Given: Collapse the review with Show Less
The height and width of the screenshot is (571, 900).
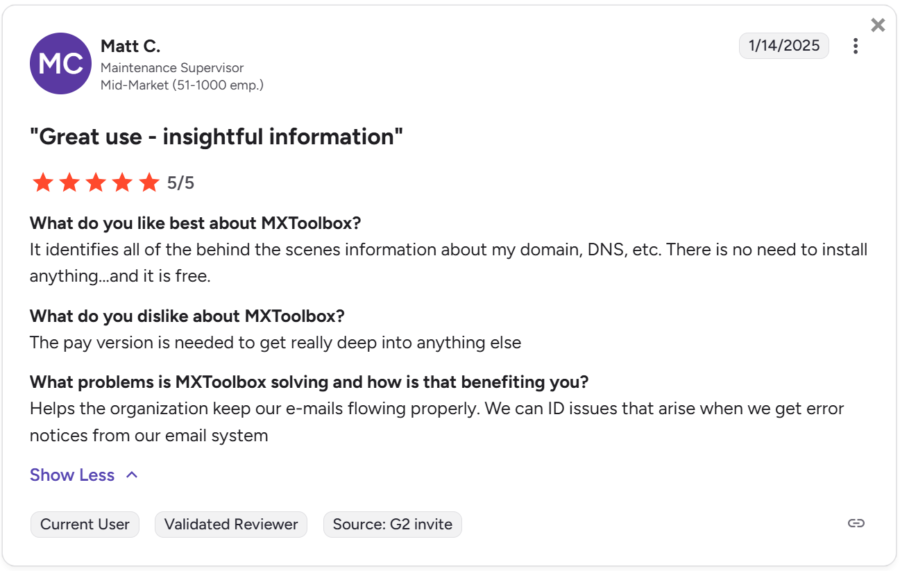Looking at the screenshot, I should point(72,475).
